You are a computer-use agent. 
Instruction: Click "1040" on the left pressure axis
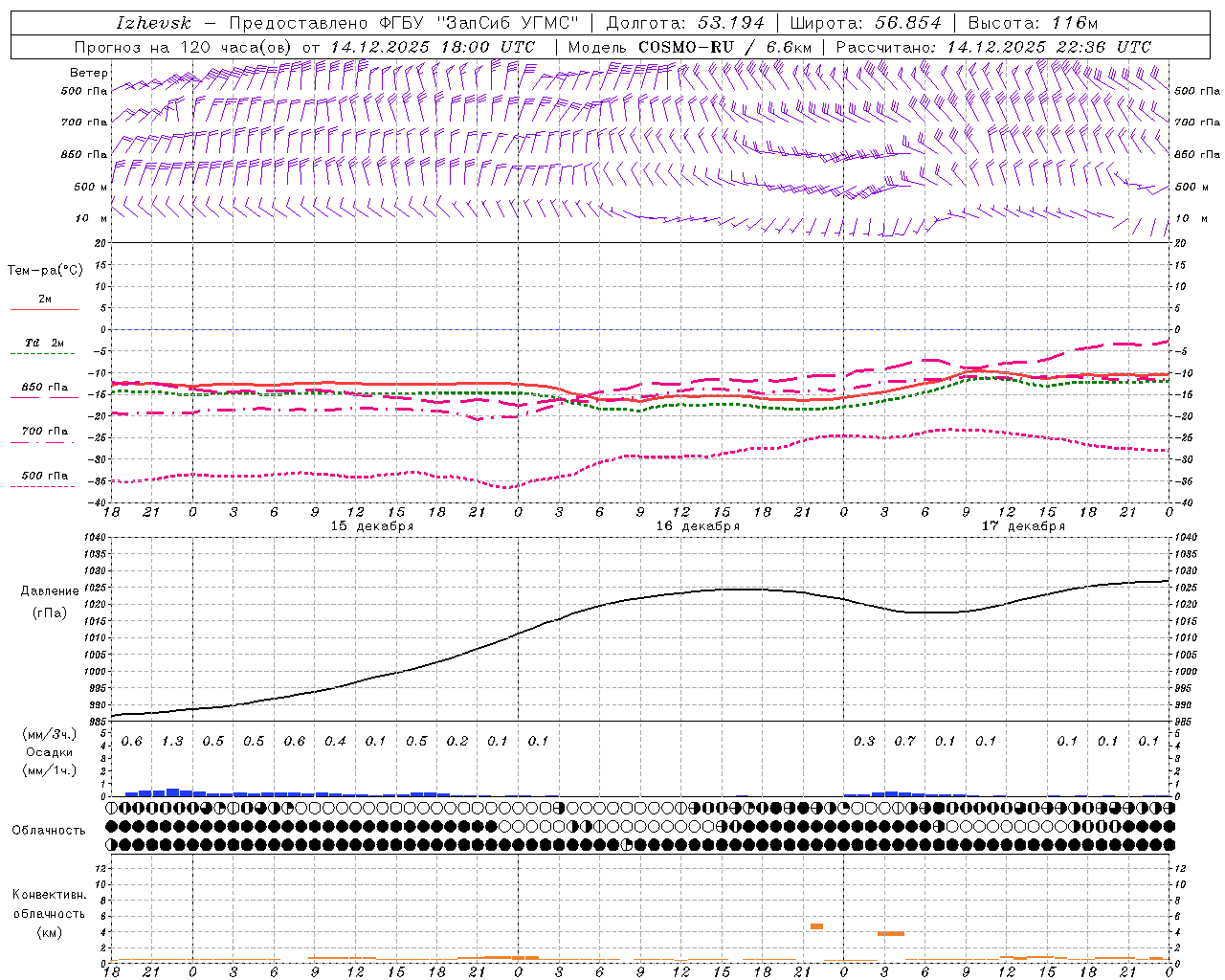tap(96, 538)
